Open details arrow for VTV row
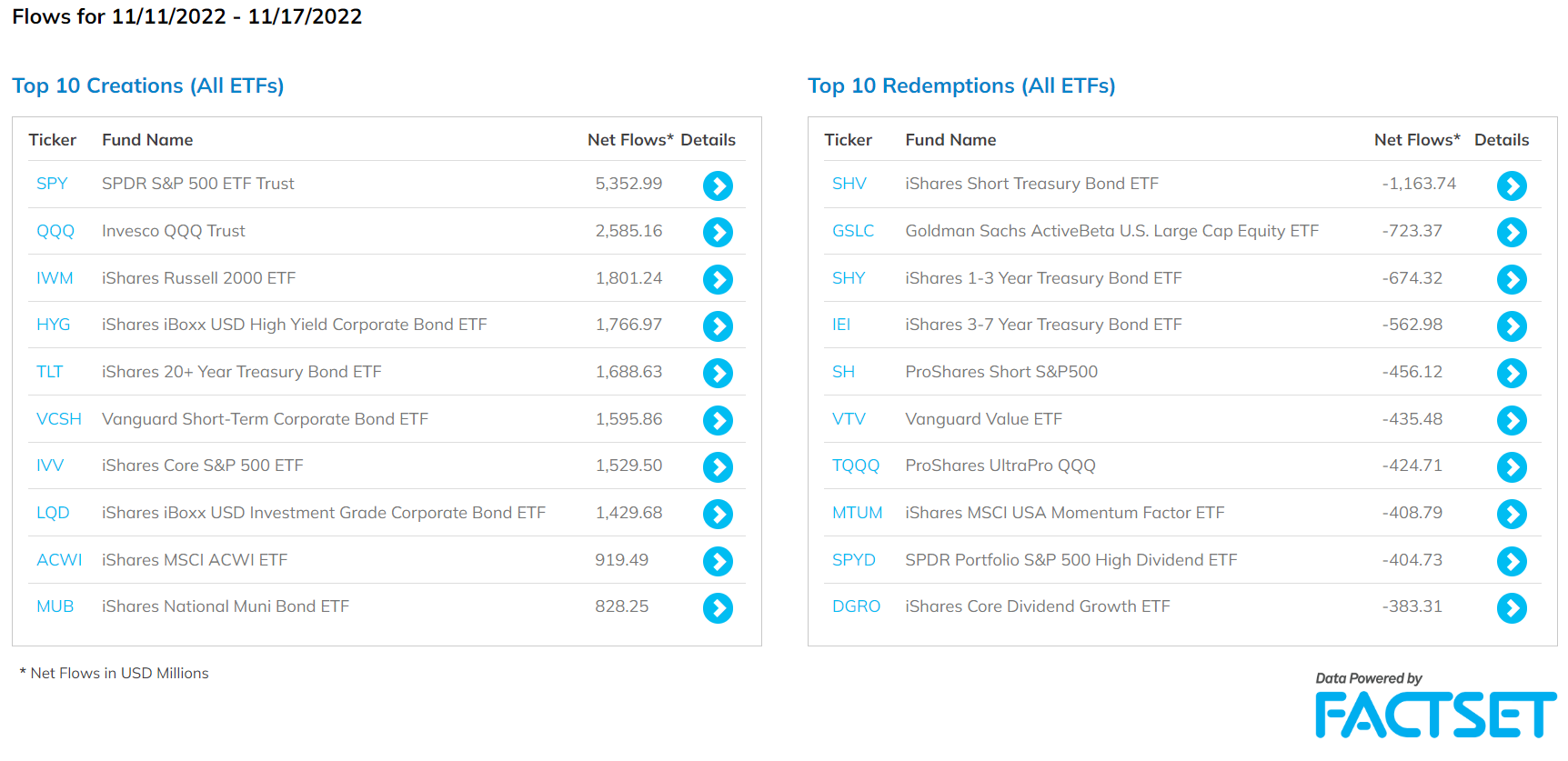This screenshot has height=761, width=1568. pyautogui.click(x=1512, y=420)
